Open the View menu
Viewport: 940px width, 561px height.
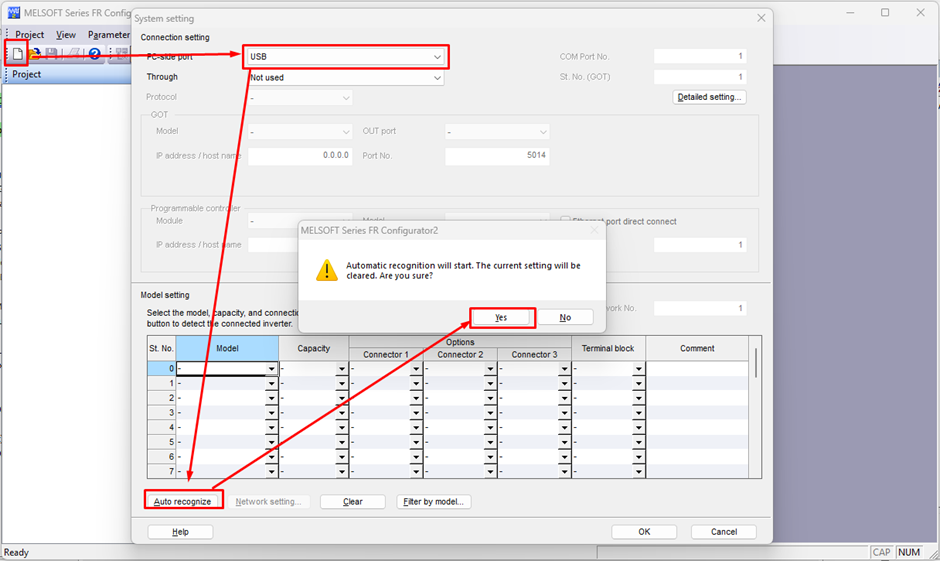[66, 35]
